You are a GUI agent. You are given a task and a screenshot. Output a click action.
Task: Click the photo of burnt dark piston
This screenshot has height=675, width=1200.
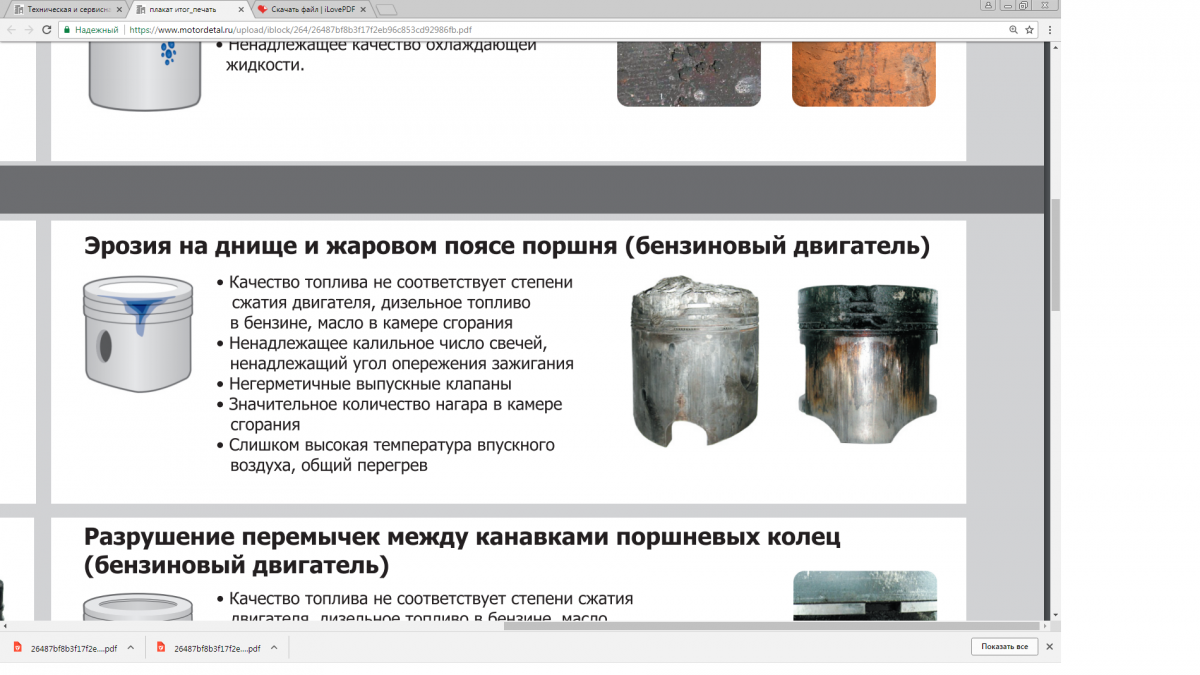click(868, 362)
